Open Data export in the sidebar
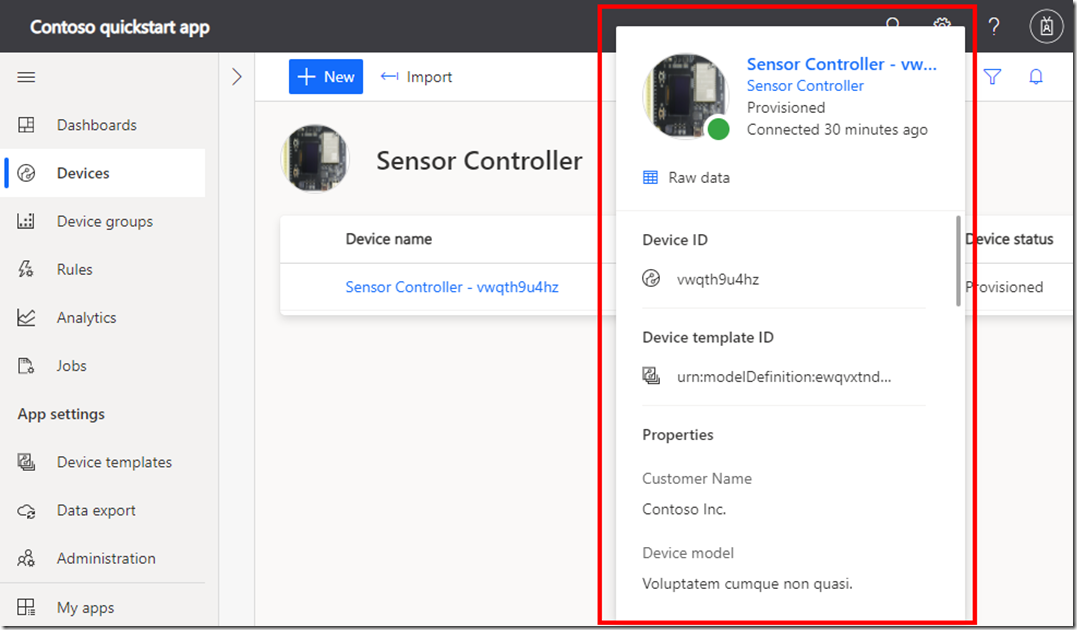 (x=96, y=510)
